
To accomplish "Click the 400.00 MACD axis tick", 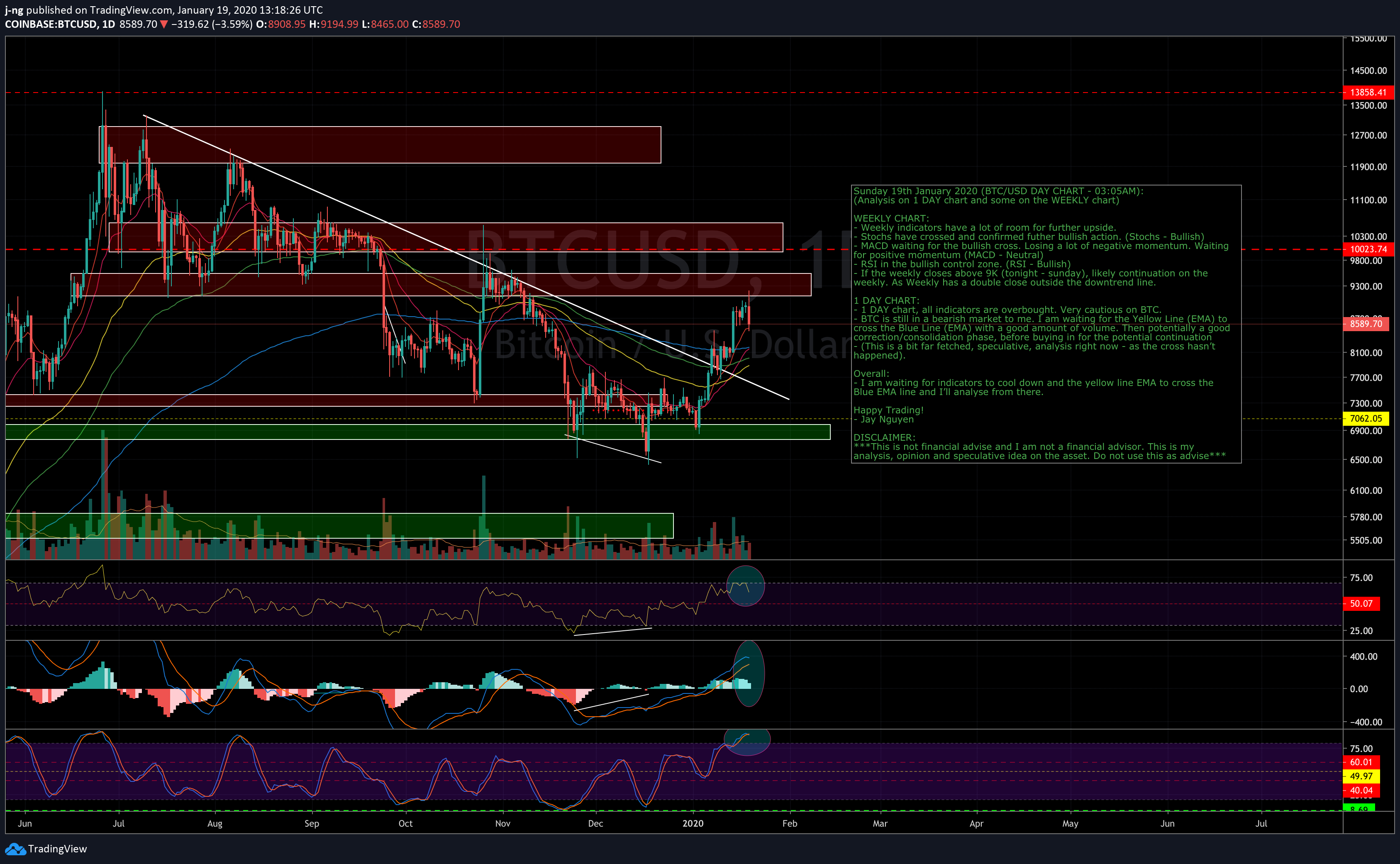I will 1363,657.
